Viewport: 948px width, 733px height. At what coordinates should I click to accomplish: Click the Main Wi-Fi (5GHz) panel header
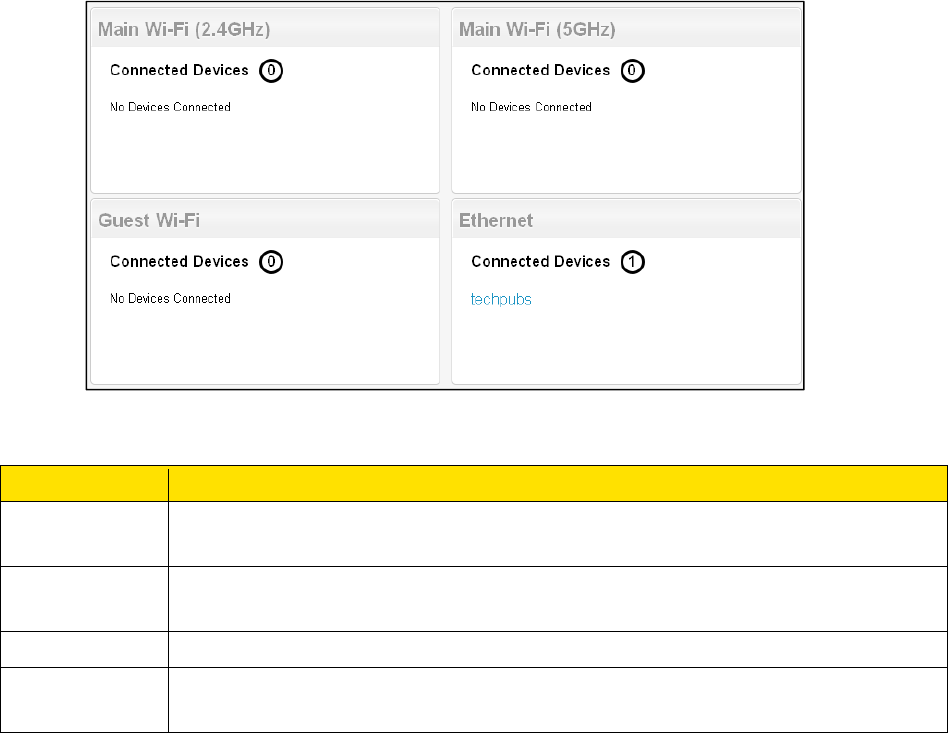(537, 29)
